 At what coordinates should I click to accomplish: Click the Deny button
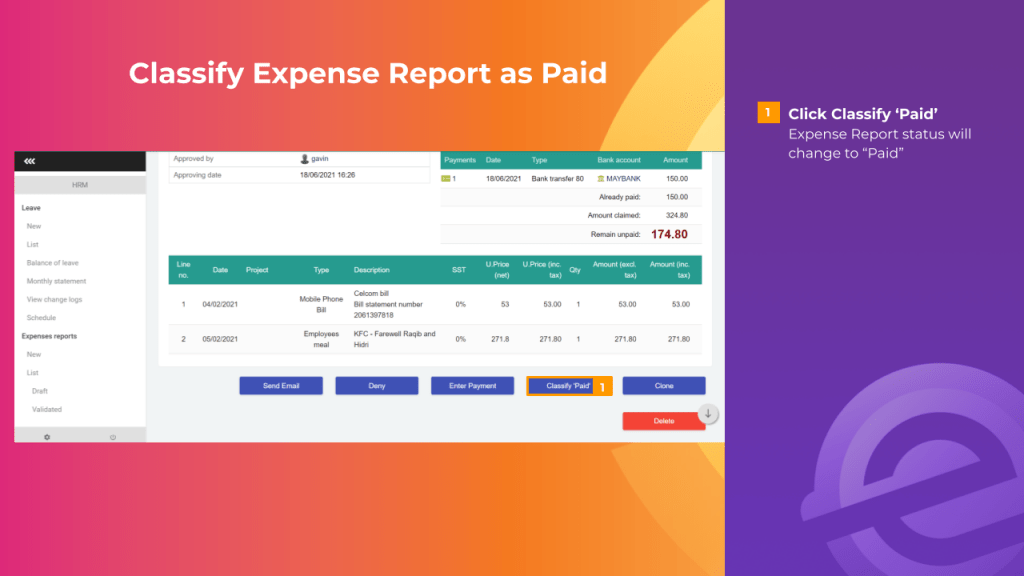[377, 385]
